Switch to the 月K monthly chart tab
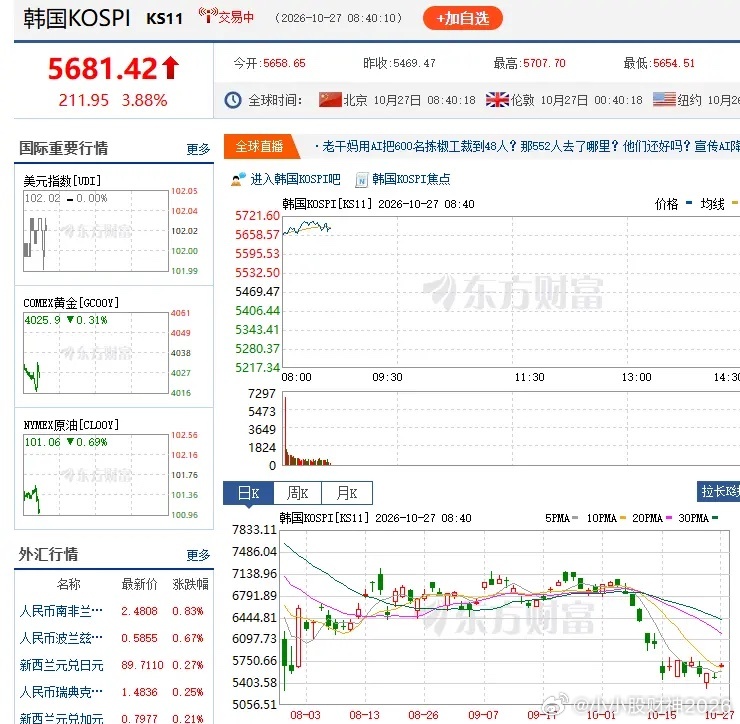Viewport: 740px width, 724px height. click(347, 493)
